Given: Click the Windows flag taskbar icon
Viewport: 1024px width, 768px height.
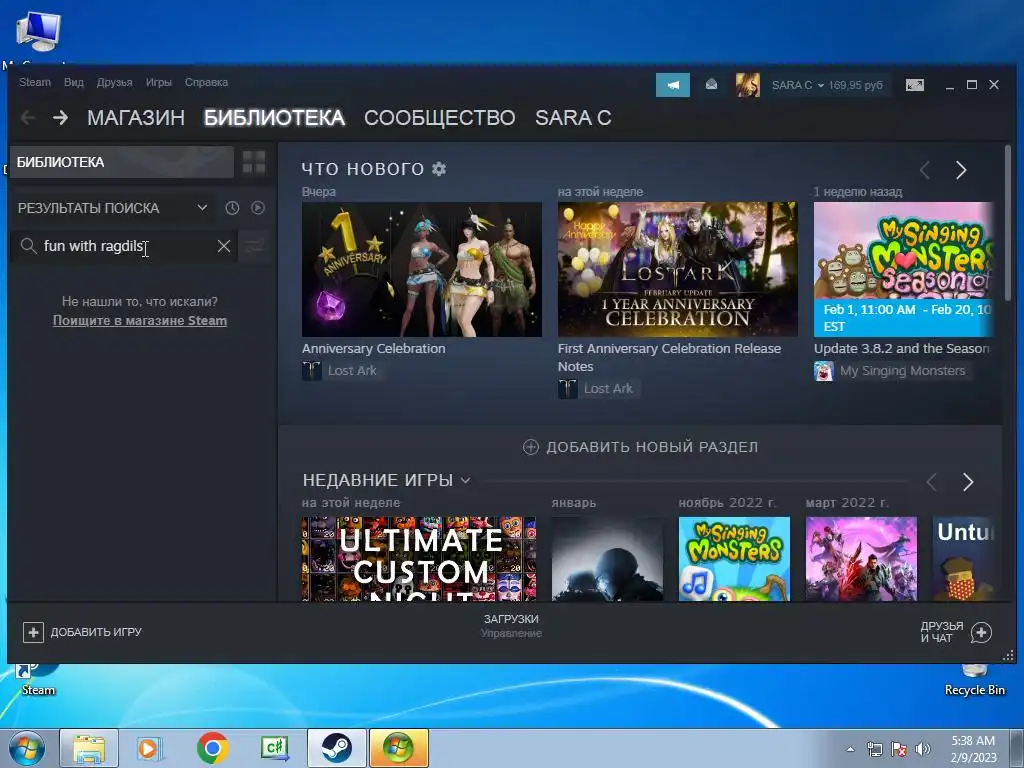Looking at the screenshot, I should (x=399, y=748).
